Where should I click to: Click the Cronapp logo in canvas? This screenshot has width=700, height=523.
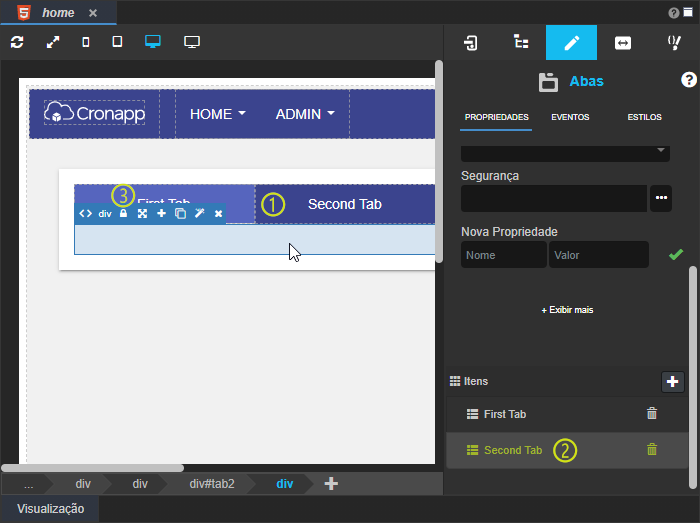tap(94, 113)
